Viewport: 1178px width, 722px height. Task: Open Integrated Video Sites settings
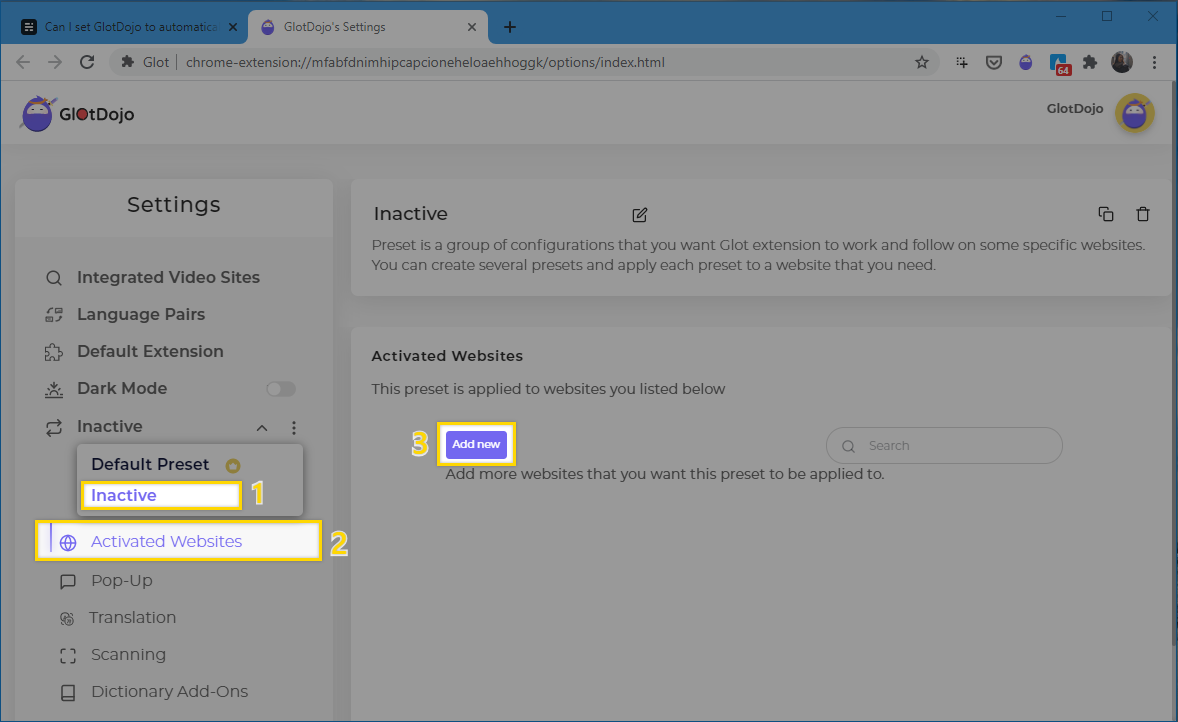pos(168,277)
